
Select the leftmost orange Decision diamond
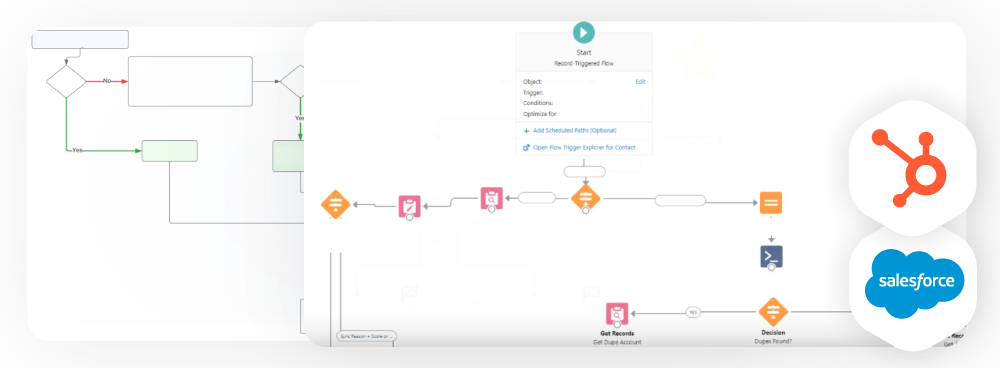(336, 205)
